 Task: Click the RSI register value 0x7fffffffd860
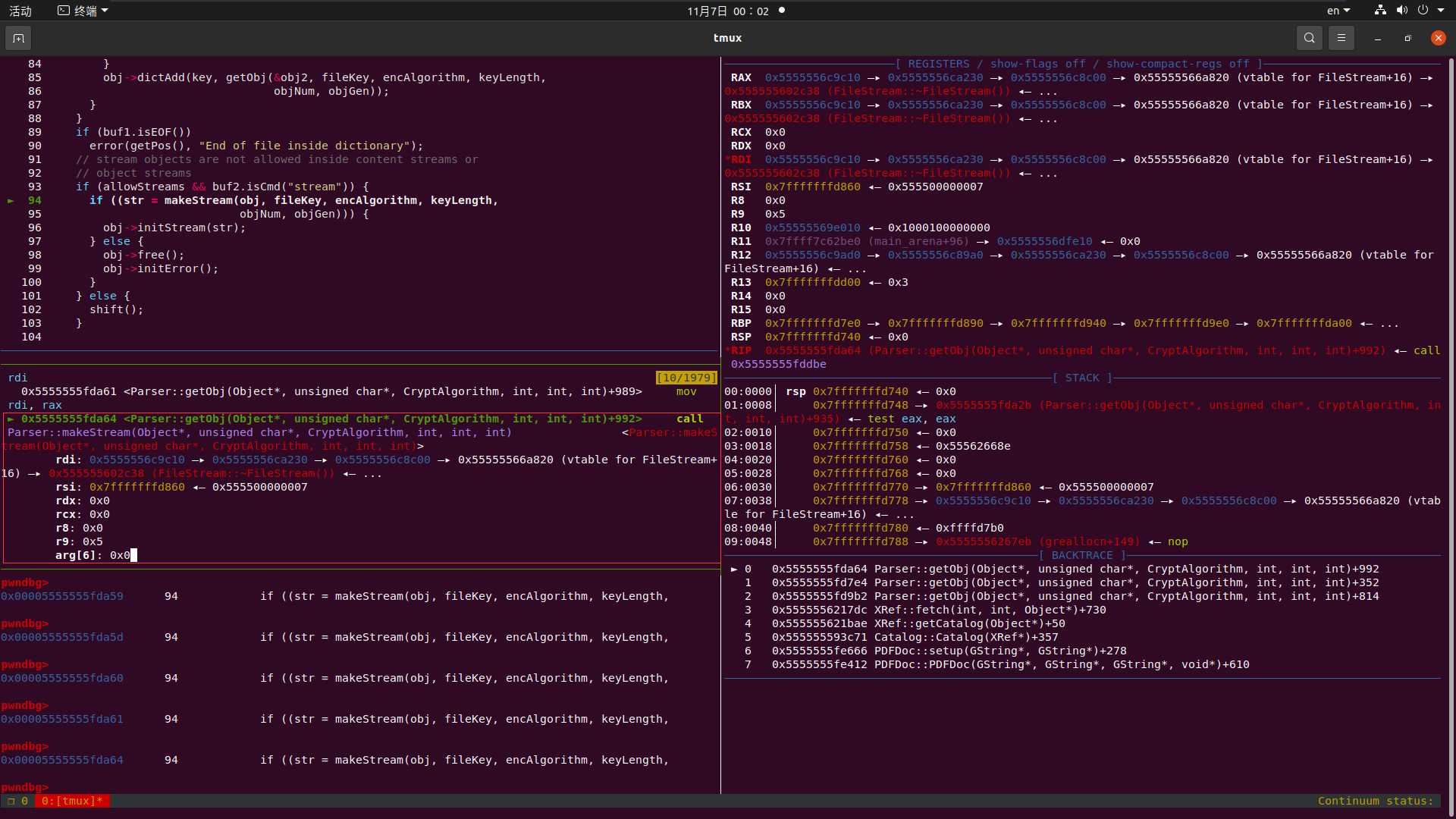[x=812, y=187]
